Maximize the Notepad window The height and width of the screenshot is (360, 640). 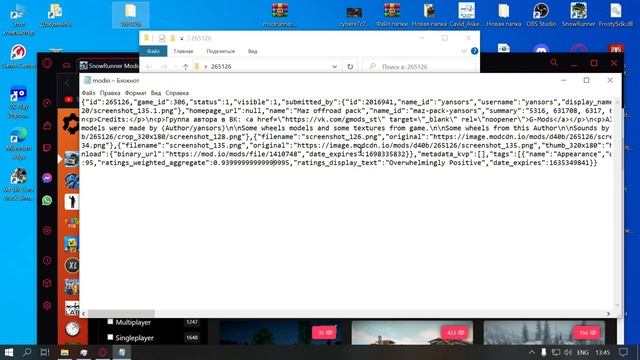[x=586, y=80]
